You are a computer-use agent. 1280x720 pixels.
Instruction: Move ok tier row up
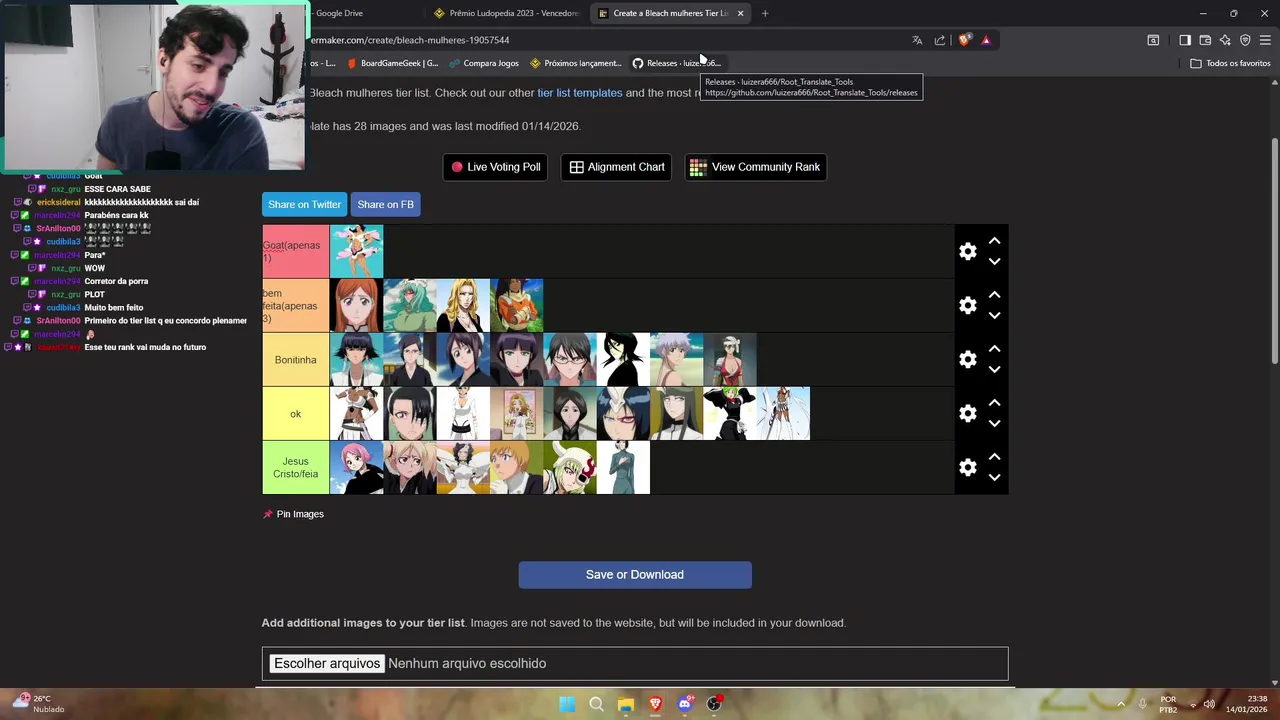coord(994,403)
